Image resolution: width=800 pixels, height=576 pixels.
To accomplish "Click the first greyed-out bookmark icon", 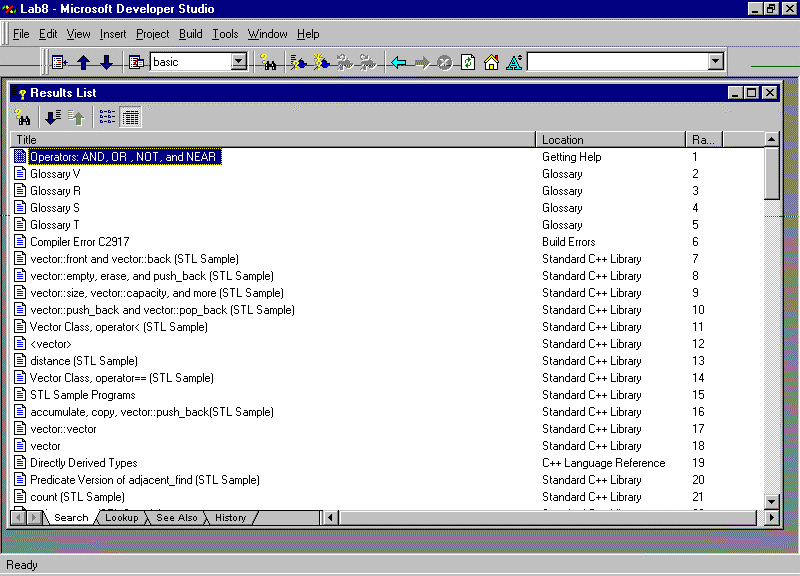I will 344,62.
